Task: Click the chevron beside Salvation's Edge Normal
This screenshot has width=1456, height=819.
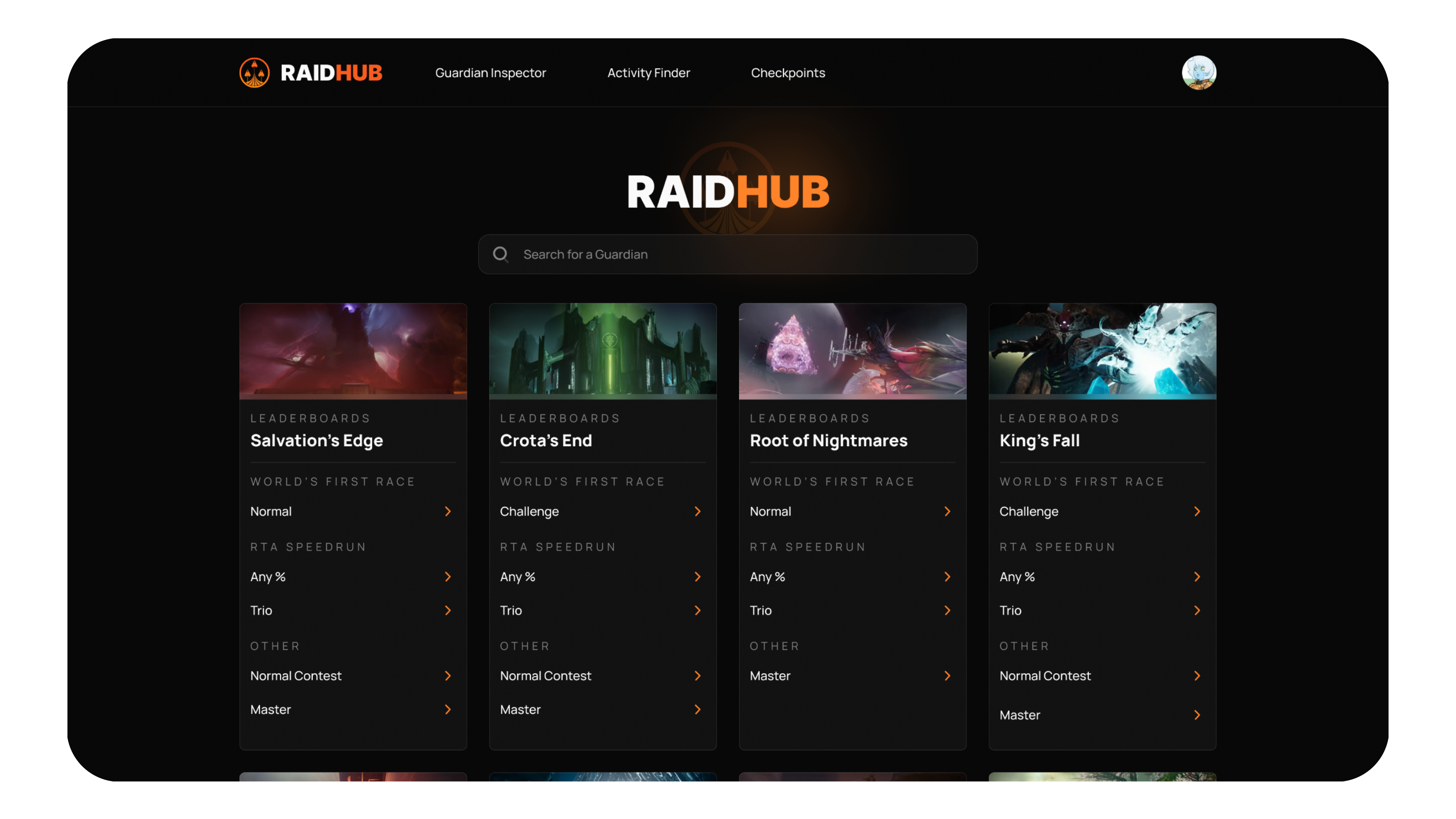Action: click(448, 511)
